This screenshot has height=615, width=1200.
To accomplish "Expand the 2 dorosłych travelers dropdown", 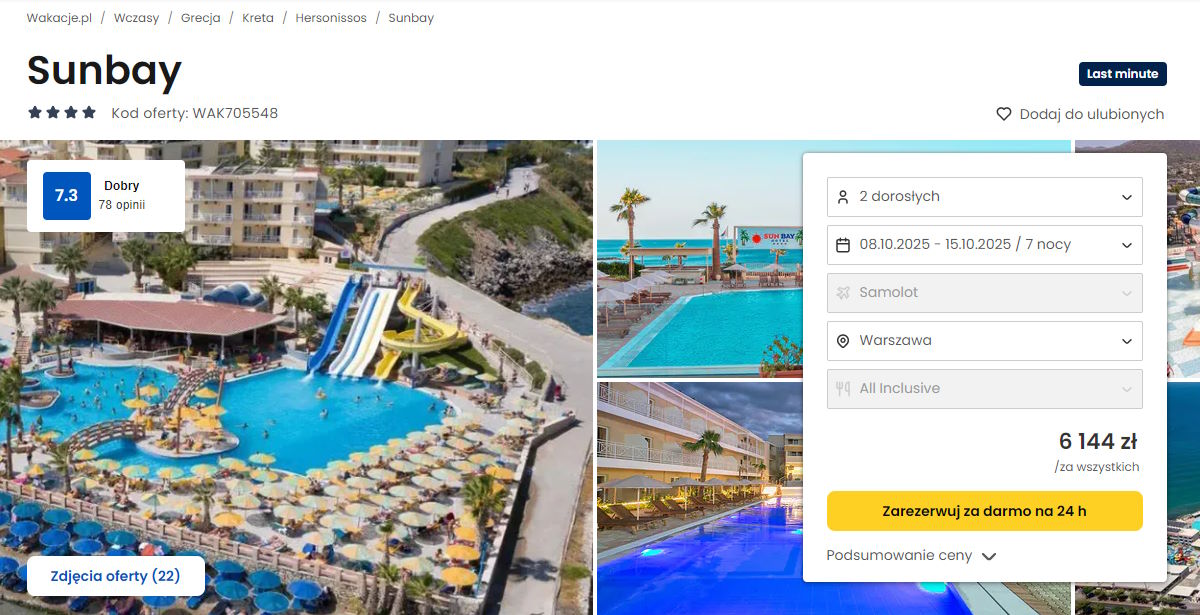I will (985, 197).
